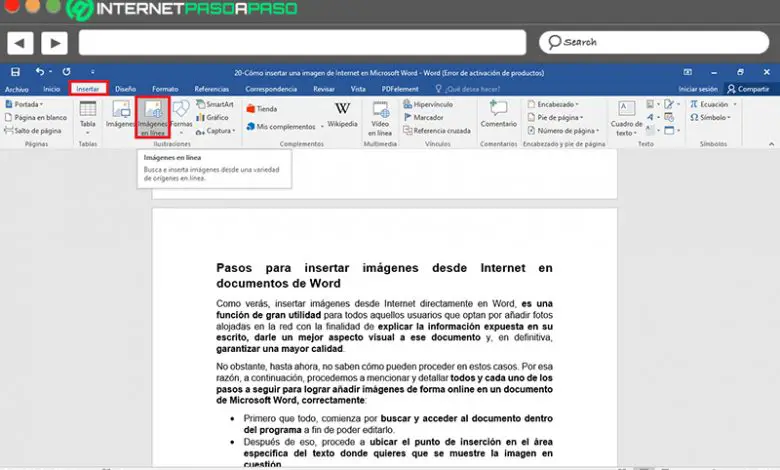Insert a Salto de página
The height and width of the screenshot is (470, 780).
click(x=33, y=131)
